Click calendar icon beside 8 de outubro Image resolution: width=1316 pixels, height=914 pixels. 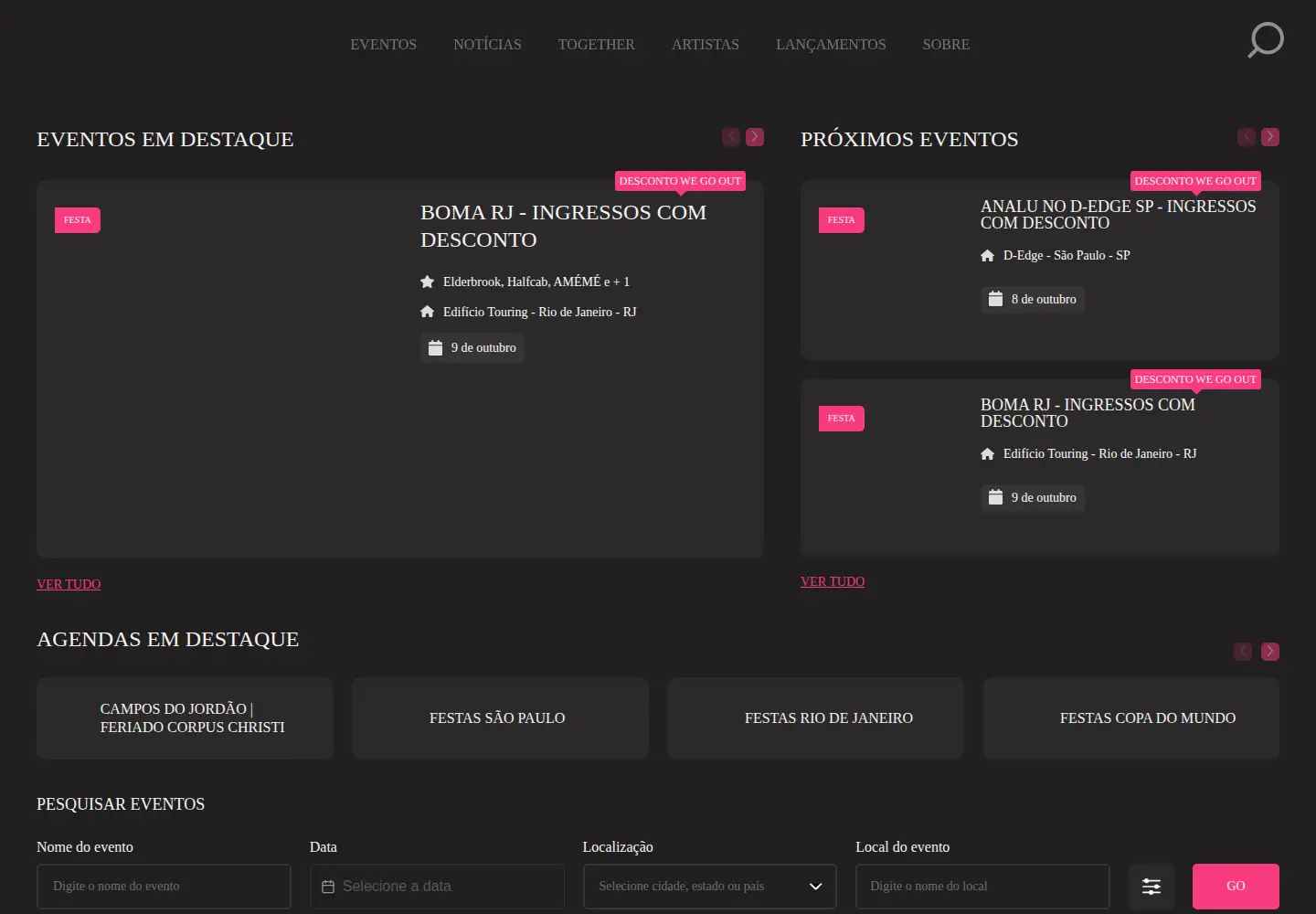[996, 299]
